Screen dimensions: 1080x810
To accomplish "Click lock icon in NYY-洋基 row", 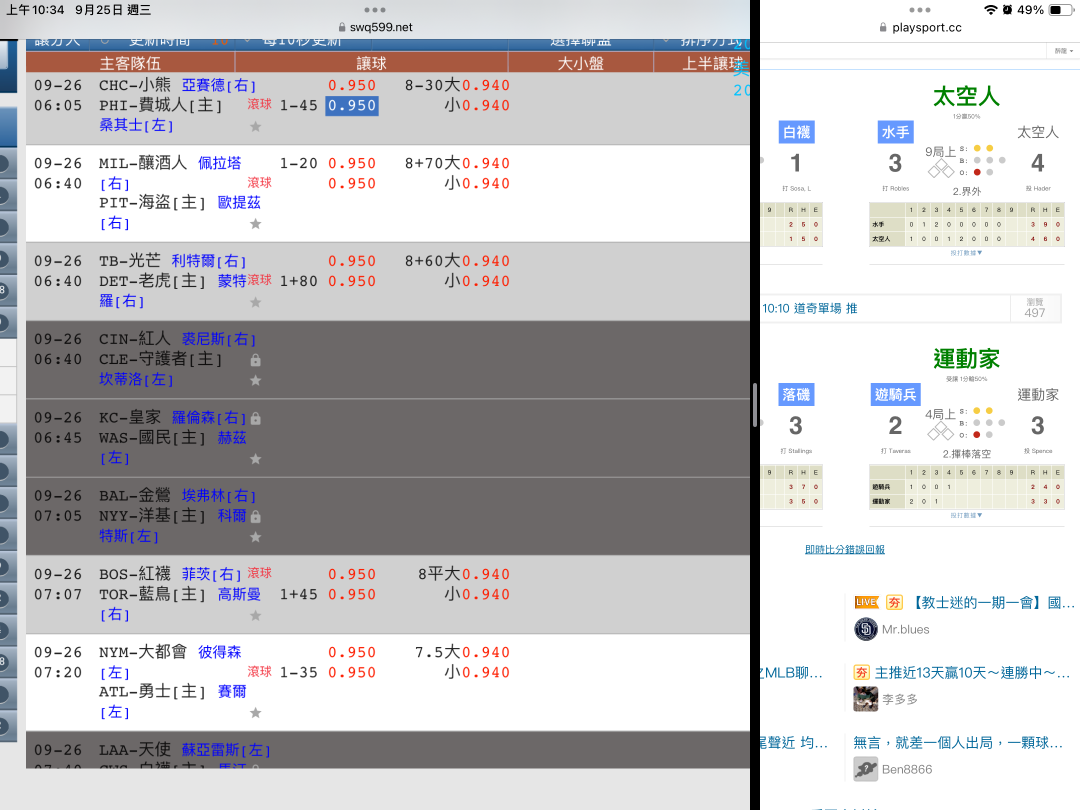I will tap(256, 517).
